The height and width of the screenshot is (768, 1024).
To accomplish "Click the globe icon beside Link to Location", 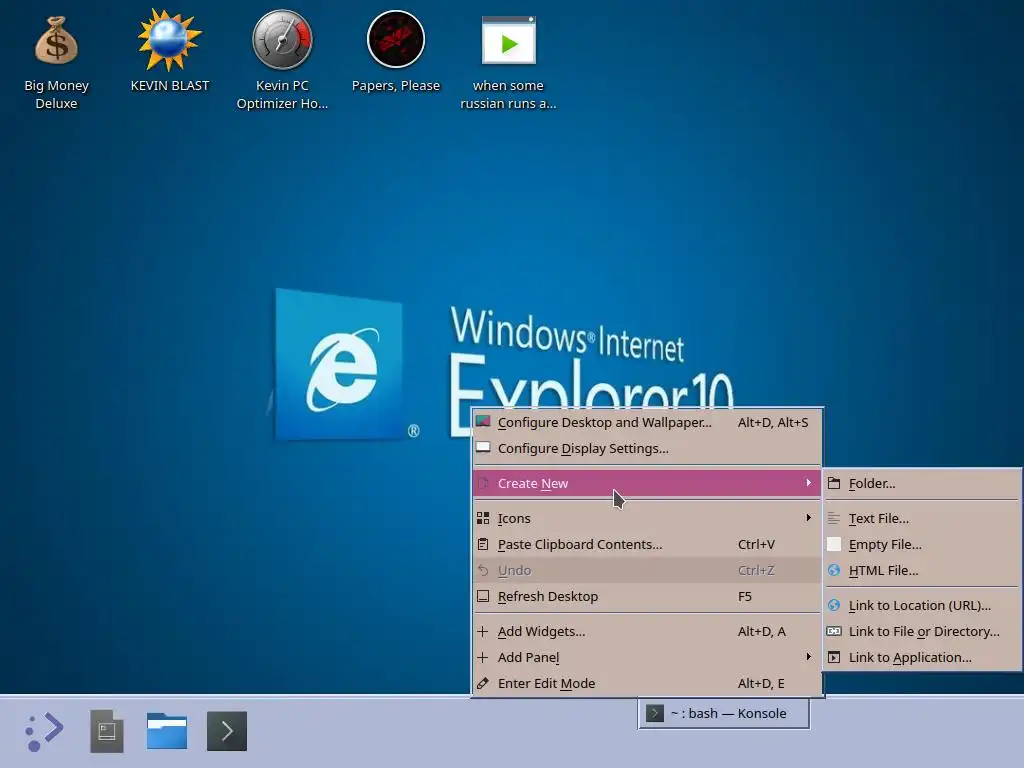I will click(x=834, y=605).
